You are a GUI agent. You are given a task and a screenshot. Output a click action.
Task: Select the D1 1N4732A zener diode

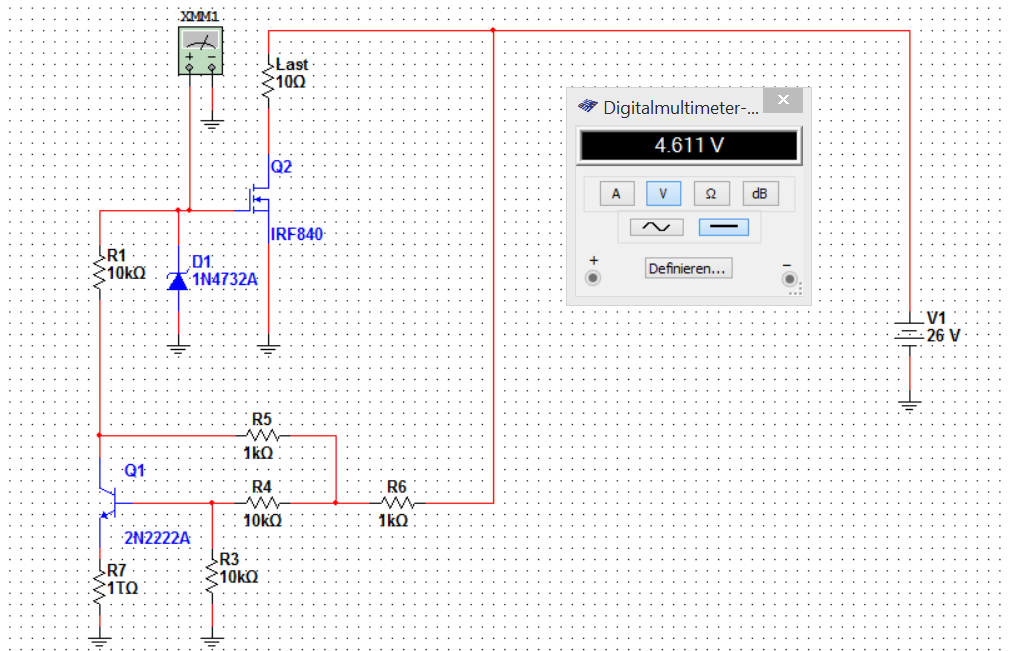tap(178, 281)
